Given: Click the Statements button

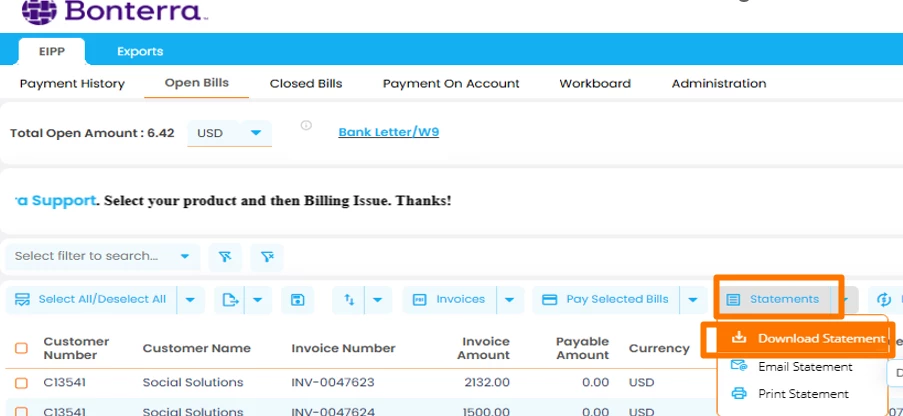Looking at the screenshot, I should 776,300.
